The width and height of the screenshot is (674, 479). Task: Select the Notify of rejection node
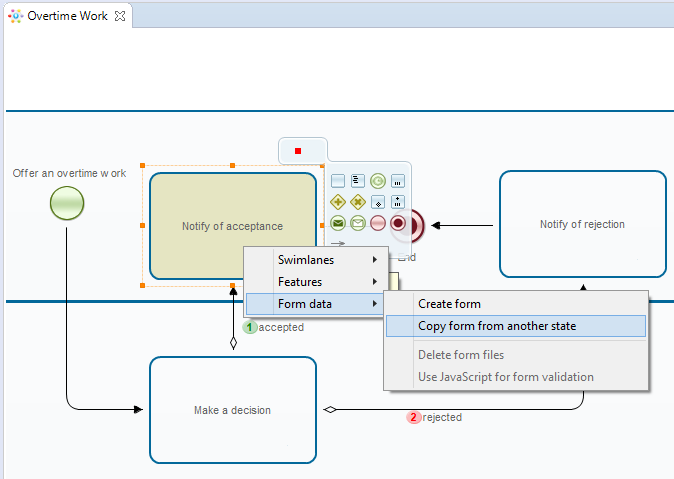pyautogui.click(x=582, y=224)
